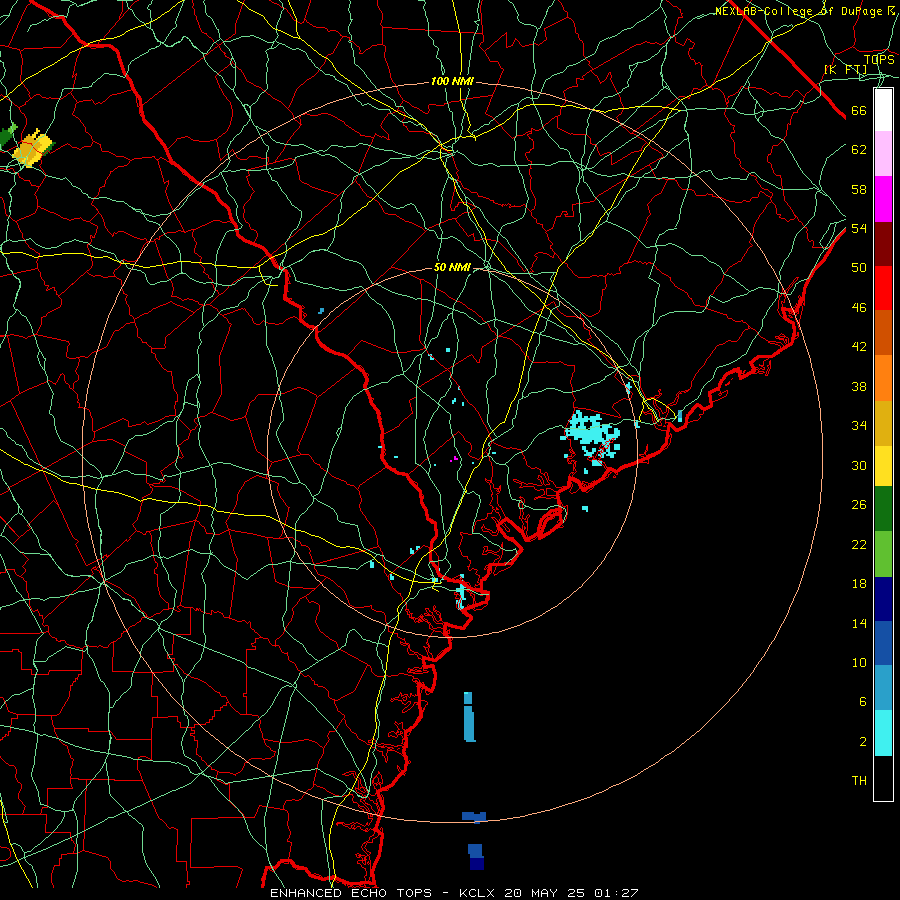900x900 pixels.
Task: Click the "10" scale label
Action: tap(859, 663)
